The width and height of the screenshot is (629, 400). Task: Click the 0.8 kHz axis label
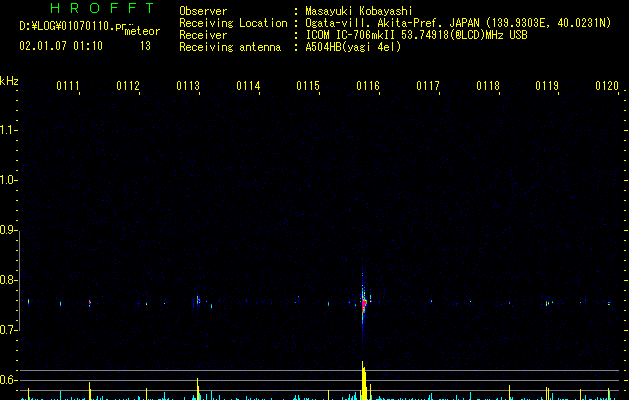8,280
